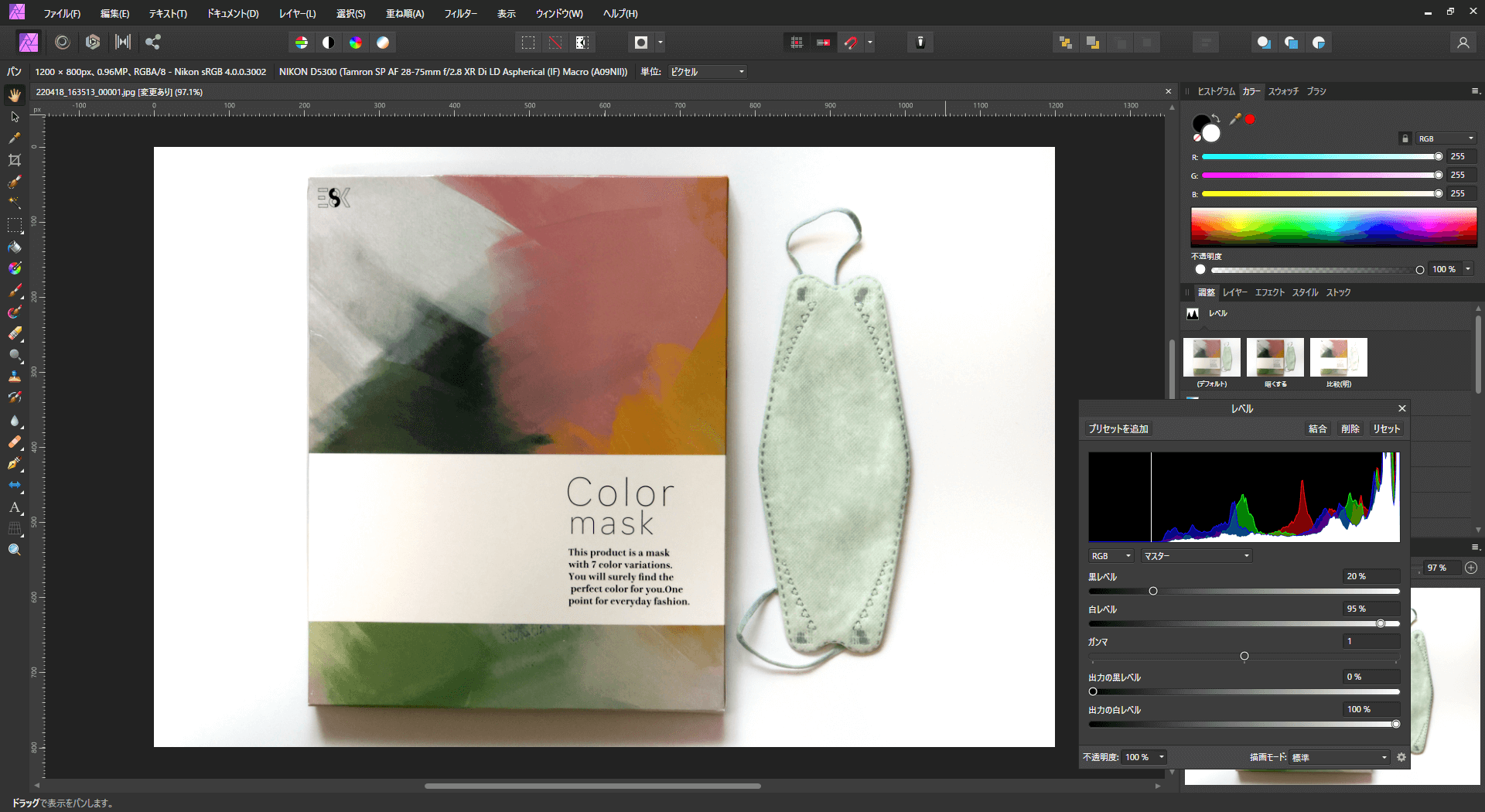The image size is (1485, 812).
Task: Open the units dropdown showing ピクセル
Action: click(707, 72)
